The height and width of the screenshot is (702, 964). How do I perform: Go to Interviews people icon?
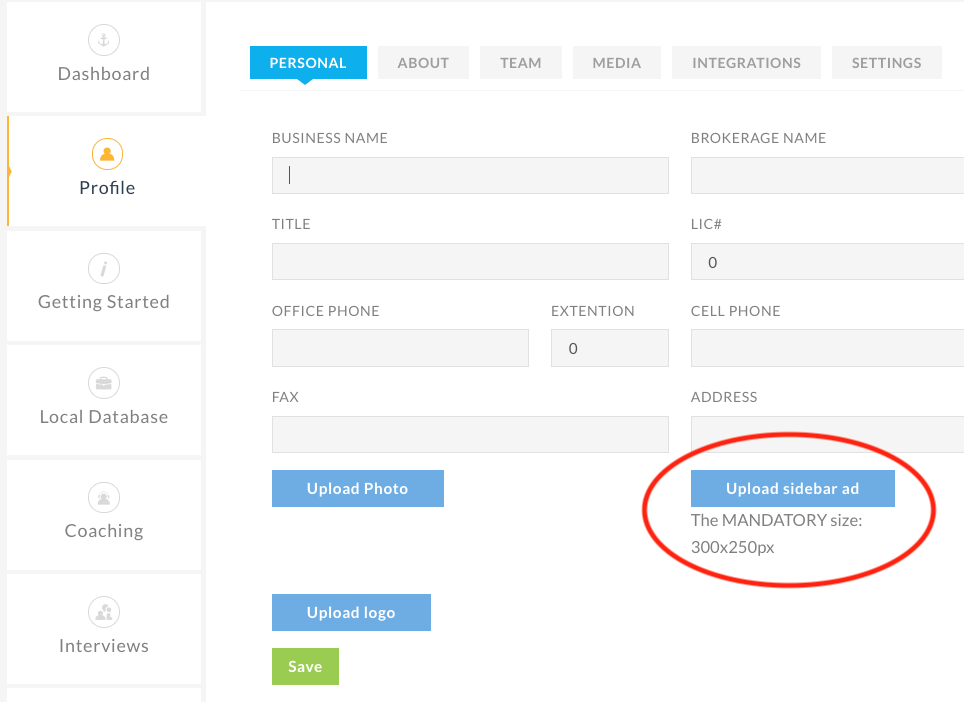tap(104, 612)
